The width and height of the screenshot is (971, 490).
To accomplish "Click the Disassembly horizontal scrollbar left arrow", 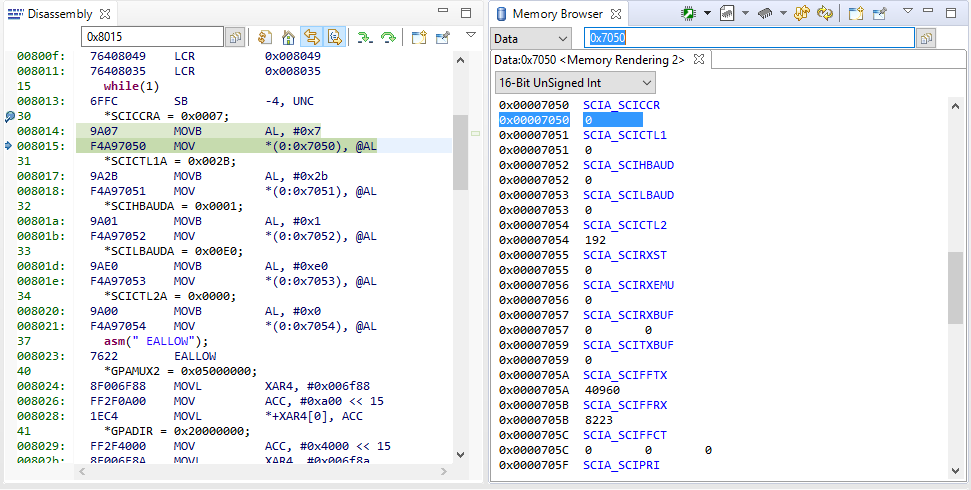I will tap(81, 471).
